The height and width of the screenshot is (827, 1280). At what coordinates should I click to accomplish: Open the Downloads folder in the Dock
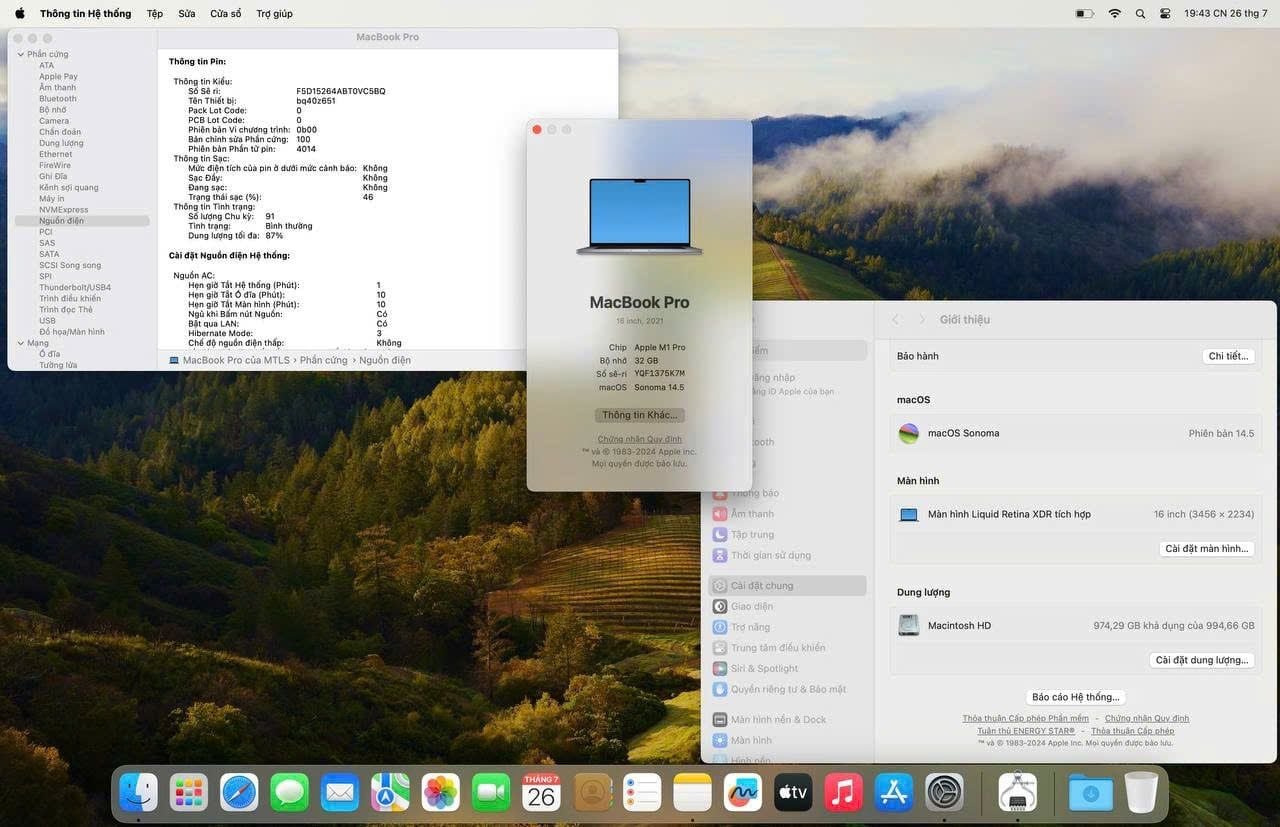pos(1090,793)
